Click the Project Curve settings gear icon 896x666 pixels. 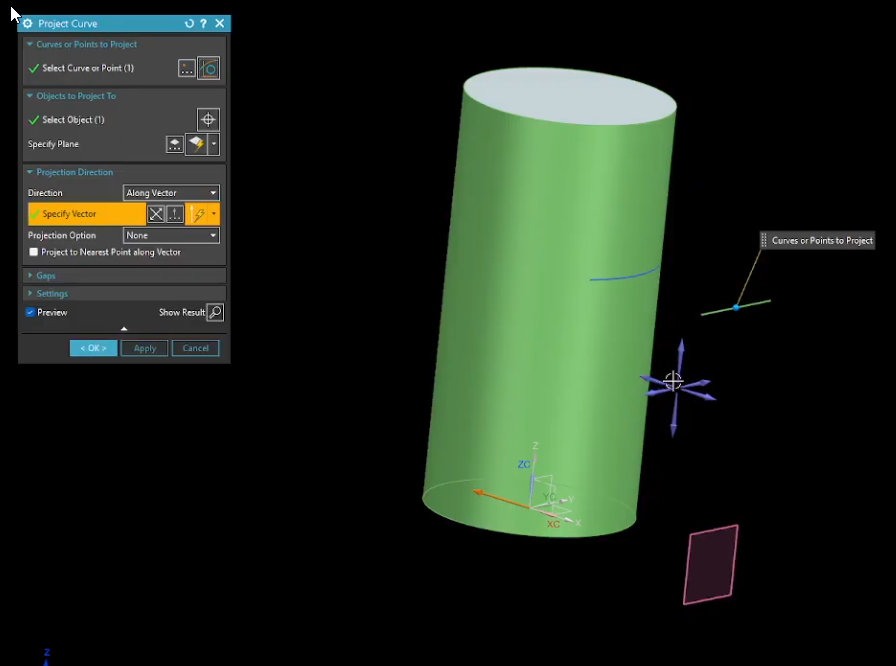click(27, 23)
